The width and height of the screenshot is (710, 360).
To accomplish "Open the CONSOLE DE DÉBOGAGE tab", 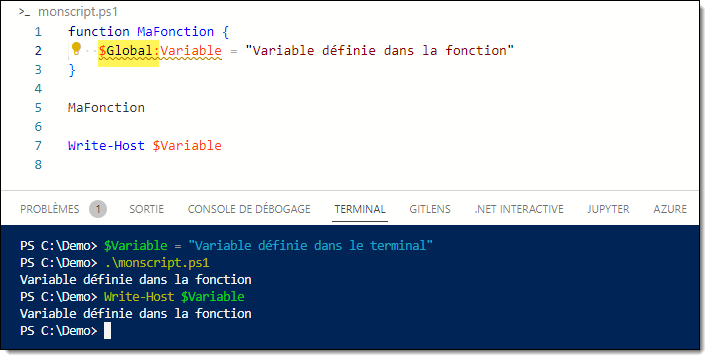I will (249, 209).
